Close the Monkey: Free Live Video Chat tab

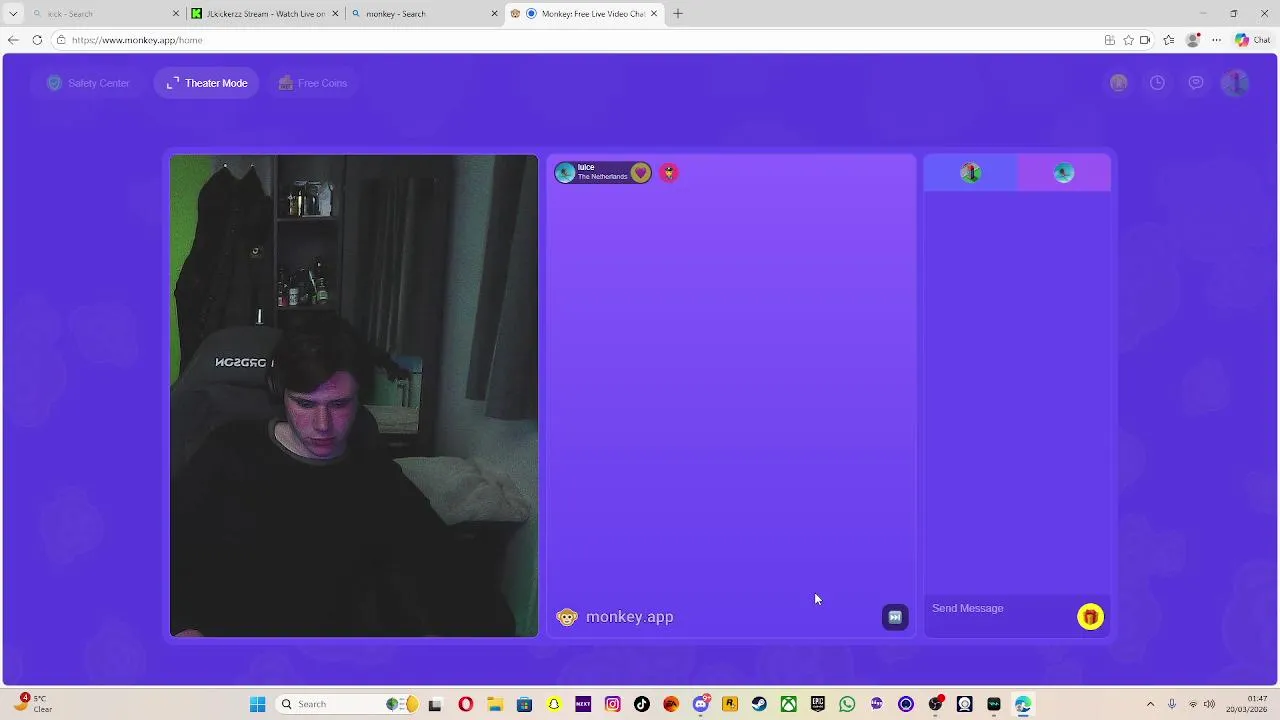[654, 14]
